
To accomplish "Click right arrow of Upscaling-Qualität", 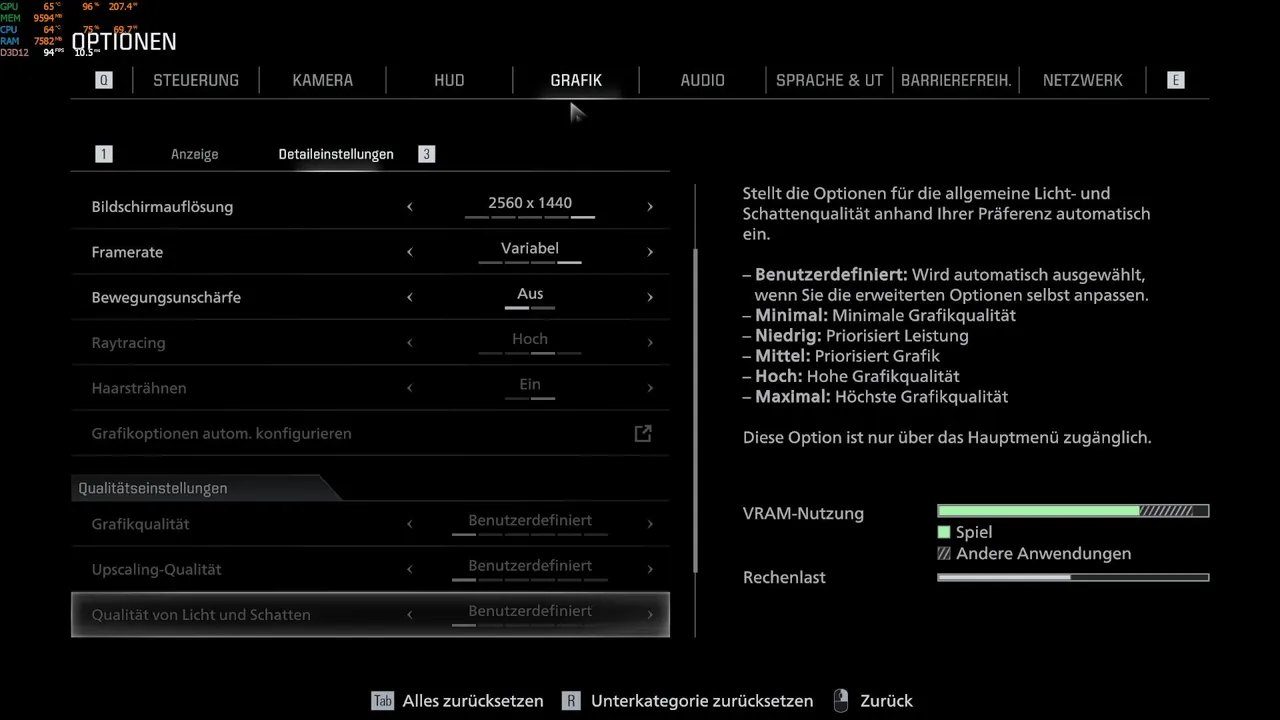I will coord(650,569).
